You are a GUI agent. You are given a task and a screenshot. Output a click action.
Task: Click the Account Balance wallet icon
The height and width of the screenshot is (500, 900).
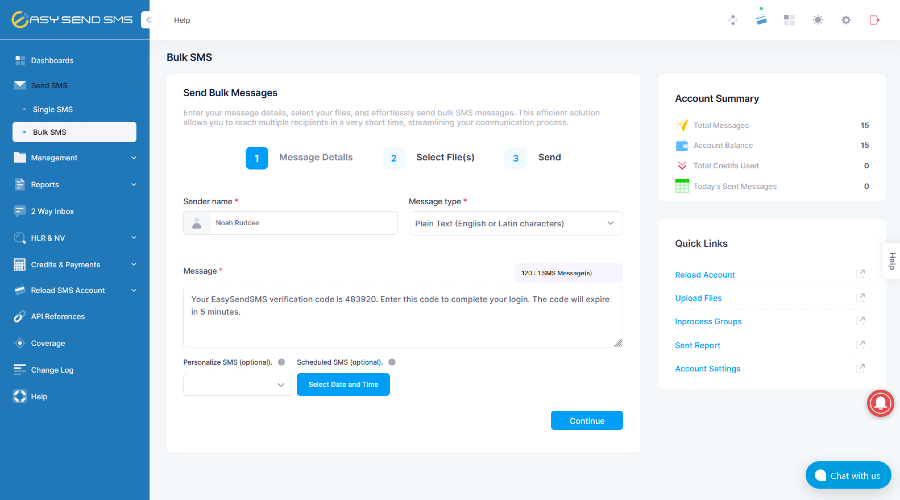(x=682, y=146)
